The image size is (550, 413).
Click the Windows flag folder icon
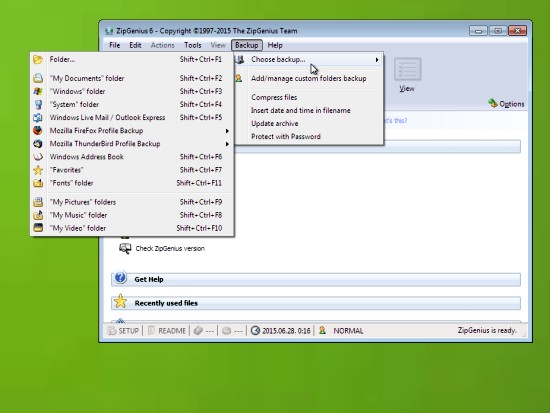click(38, 91)
